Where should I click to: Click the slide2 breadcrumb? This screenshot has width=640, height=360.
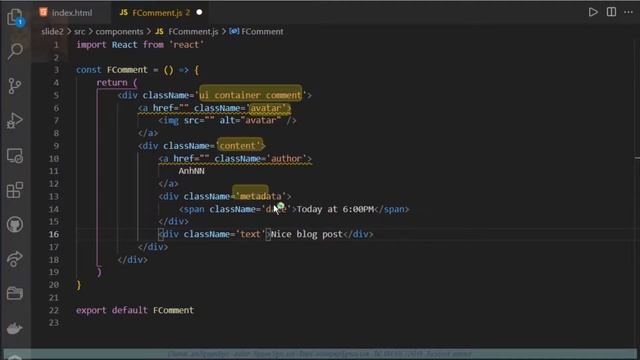(52, 31)
